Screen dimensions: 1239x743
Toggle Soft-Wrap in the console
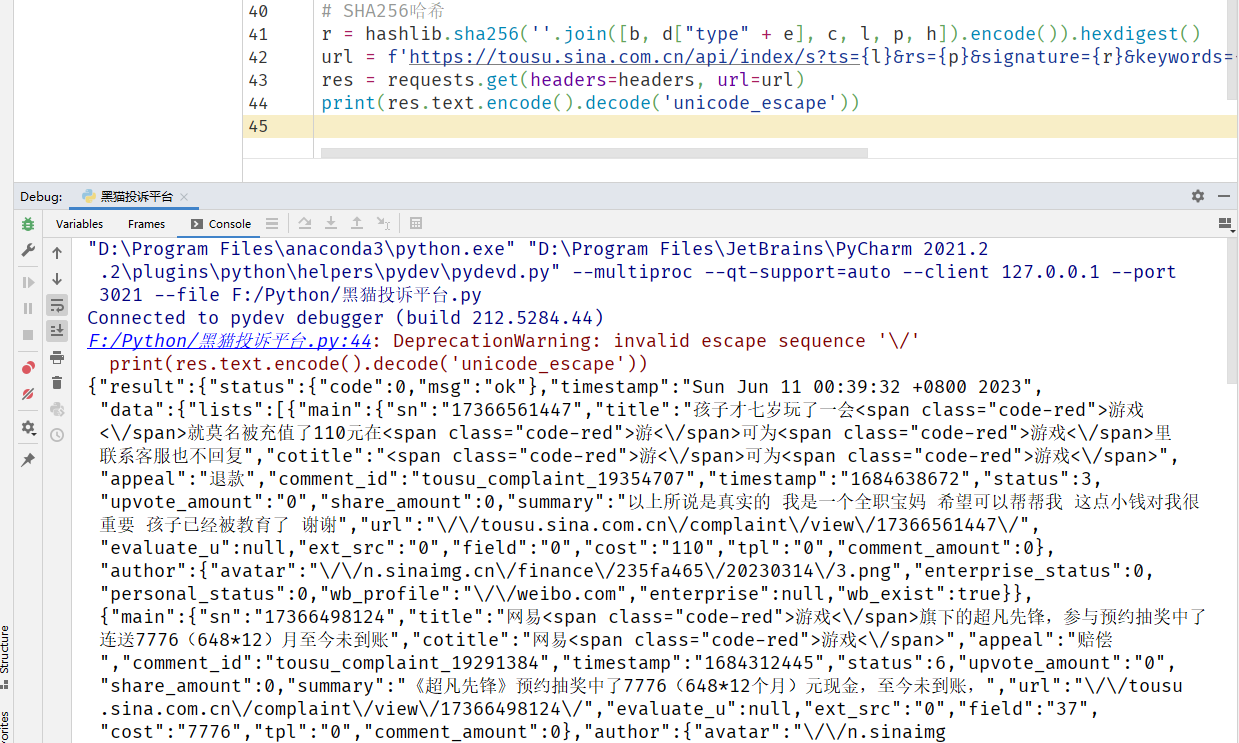click(x=57, y=304)
